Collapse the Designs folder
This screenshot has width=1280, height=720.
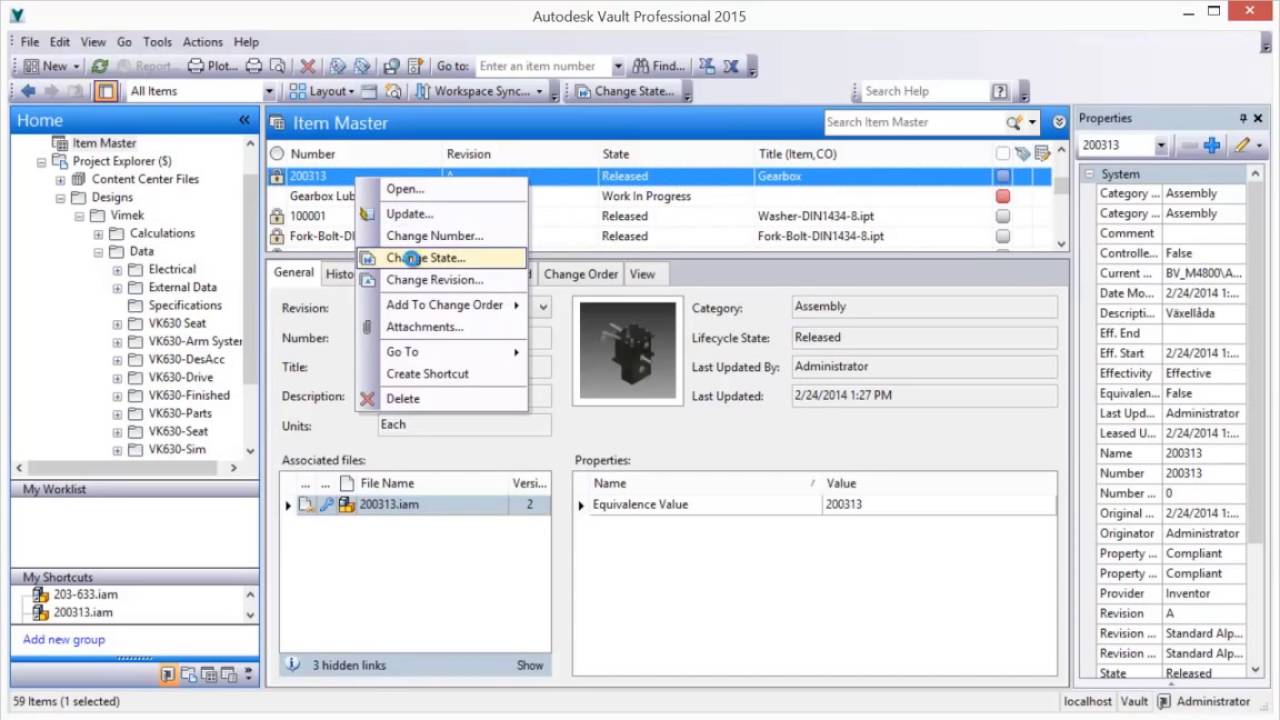click(x=60, y=198)
